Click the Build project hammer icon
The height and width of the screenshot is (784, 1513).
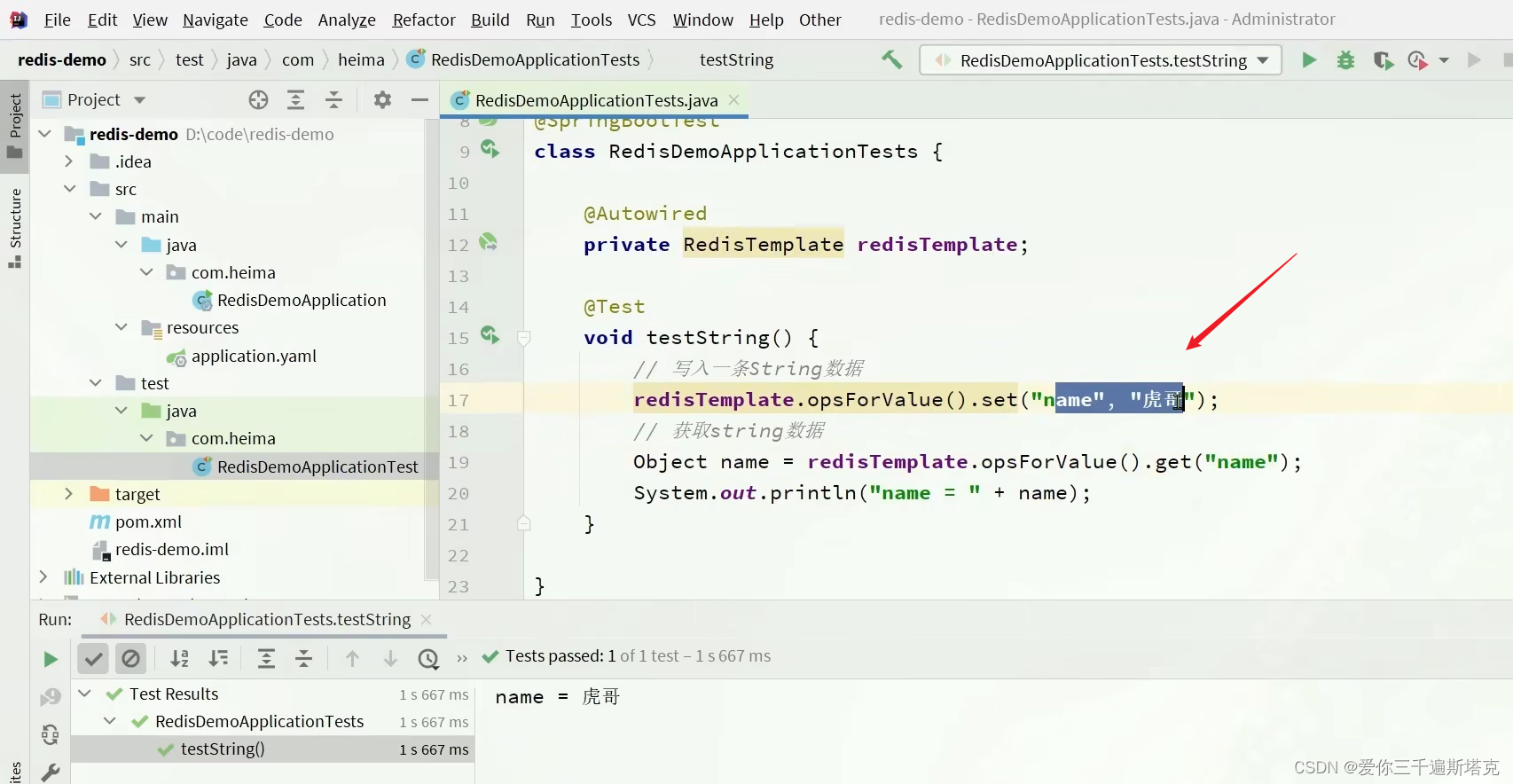[x=891, y=59]
